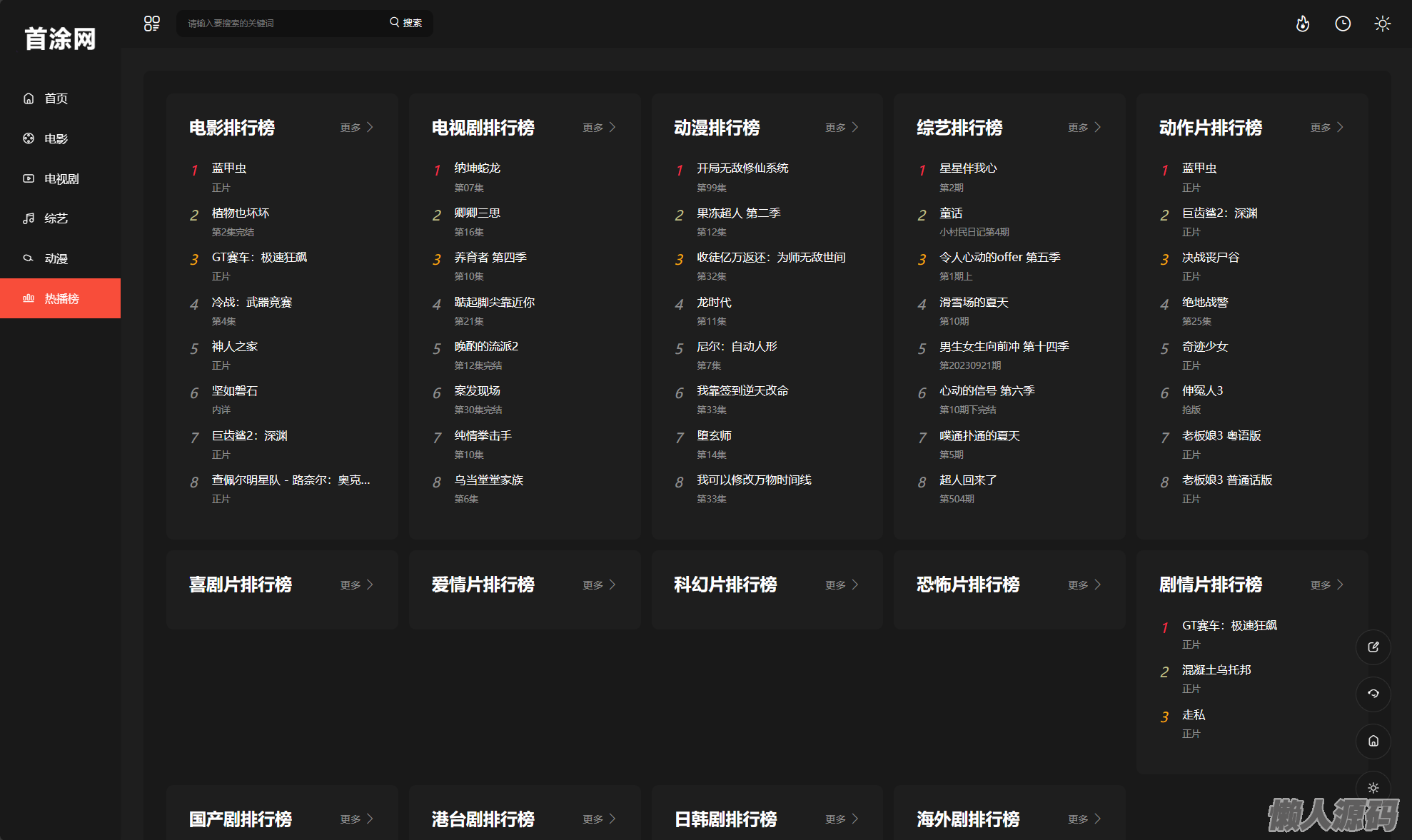Click the floating refresh arrow button
This screenshot has height=840, width=1412.
1373,694
